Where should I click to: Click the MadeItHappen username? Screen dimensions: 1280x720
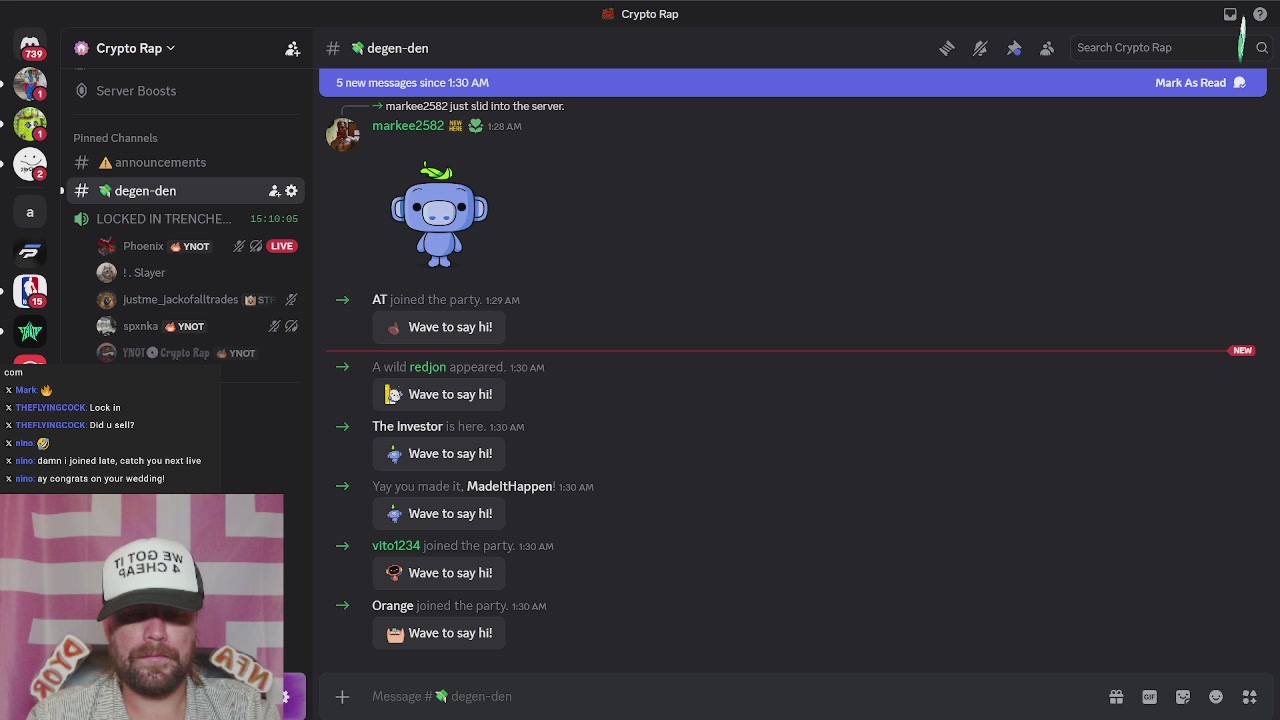510,487
